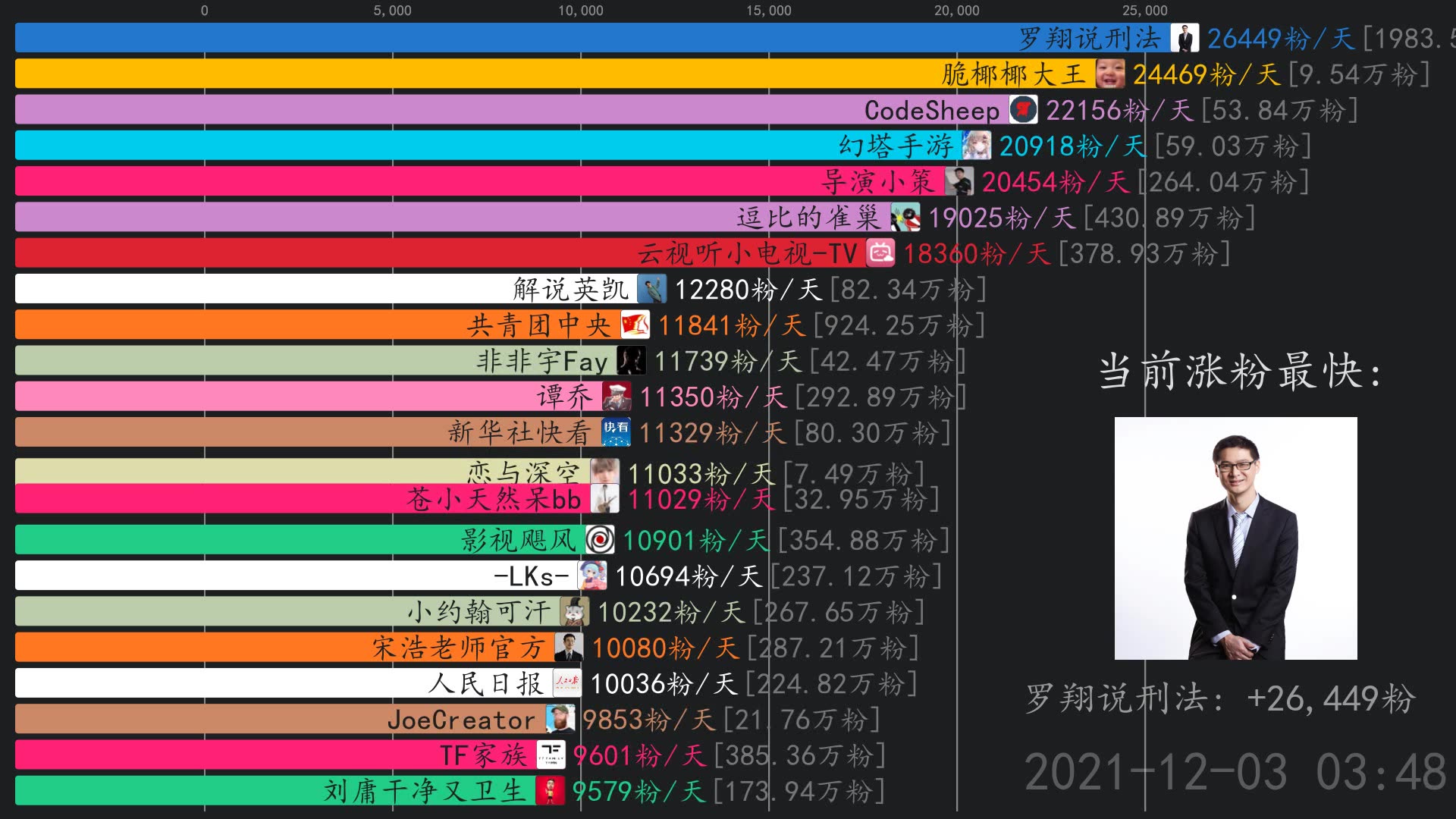Click the 幻塔手游 anime avatar

[977, 146]
